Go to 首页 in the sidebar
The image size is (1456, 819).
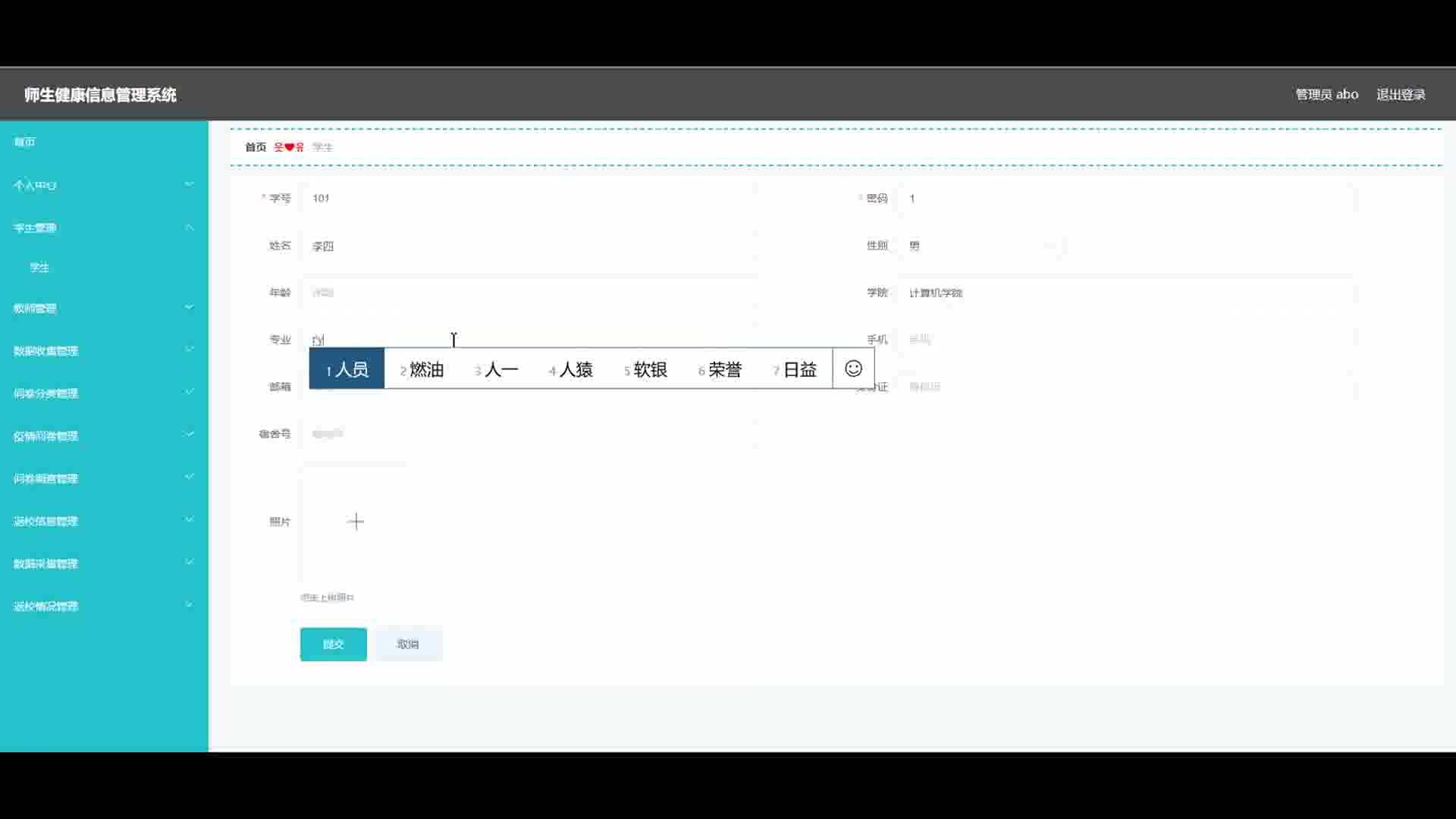(x=25, y=142)
